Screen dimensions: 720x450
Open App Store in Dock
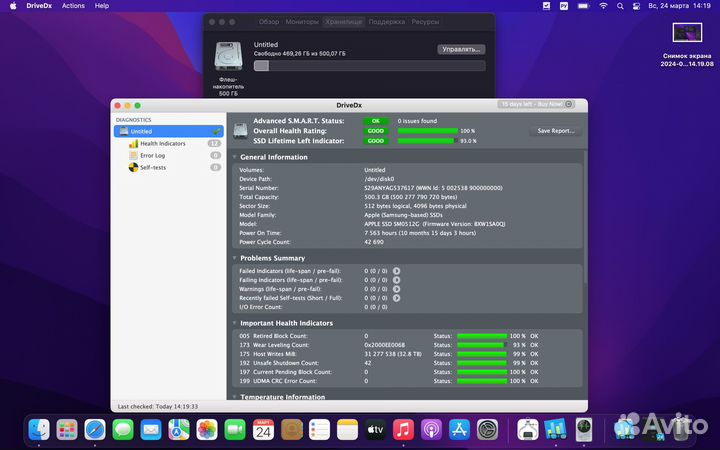click(460, 430)
